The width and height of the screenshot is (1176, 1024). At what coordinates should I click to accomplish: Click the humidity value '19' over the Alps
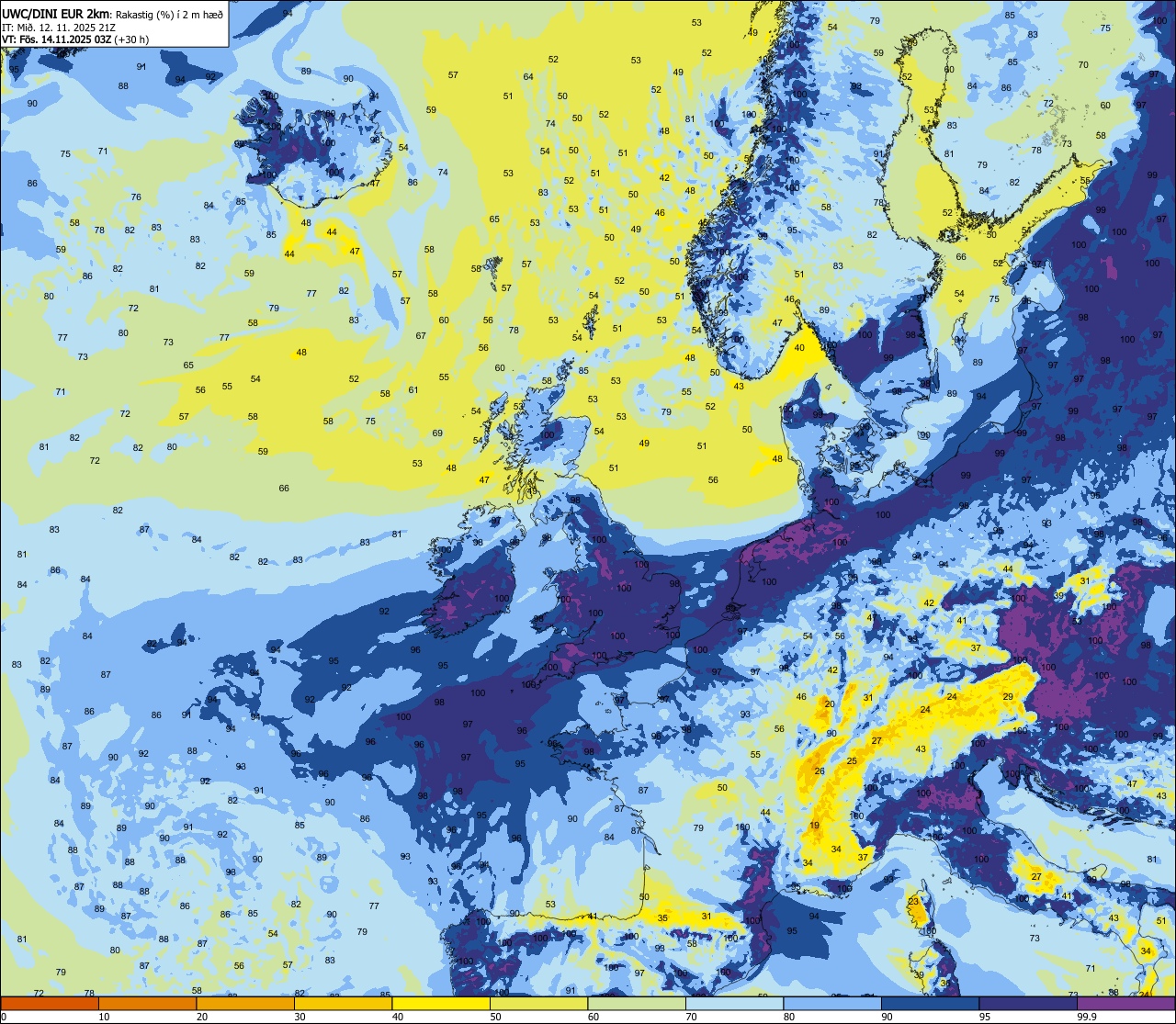pos(815,826)
